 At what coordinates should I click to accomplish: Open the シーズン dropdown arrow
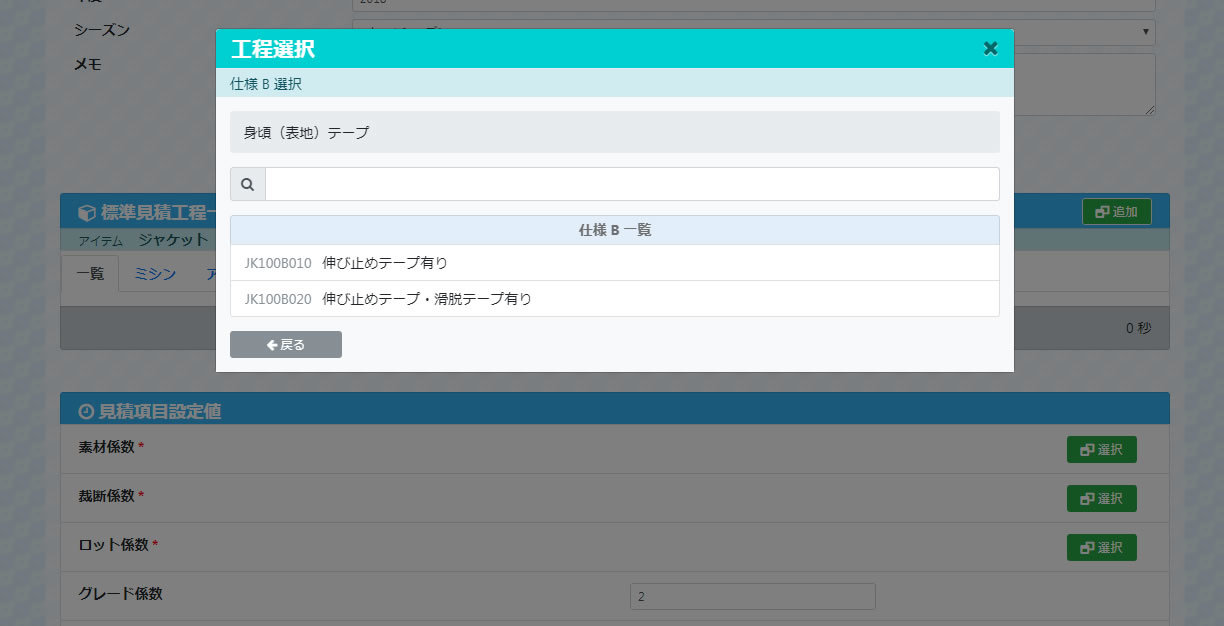(x=1145, y=32)
